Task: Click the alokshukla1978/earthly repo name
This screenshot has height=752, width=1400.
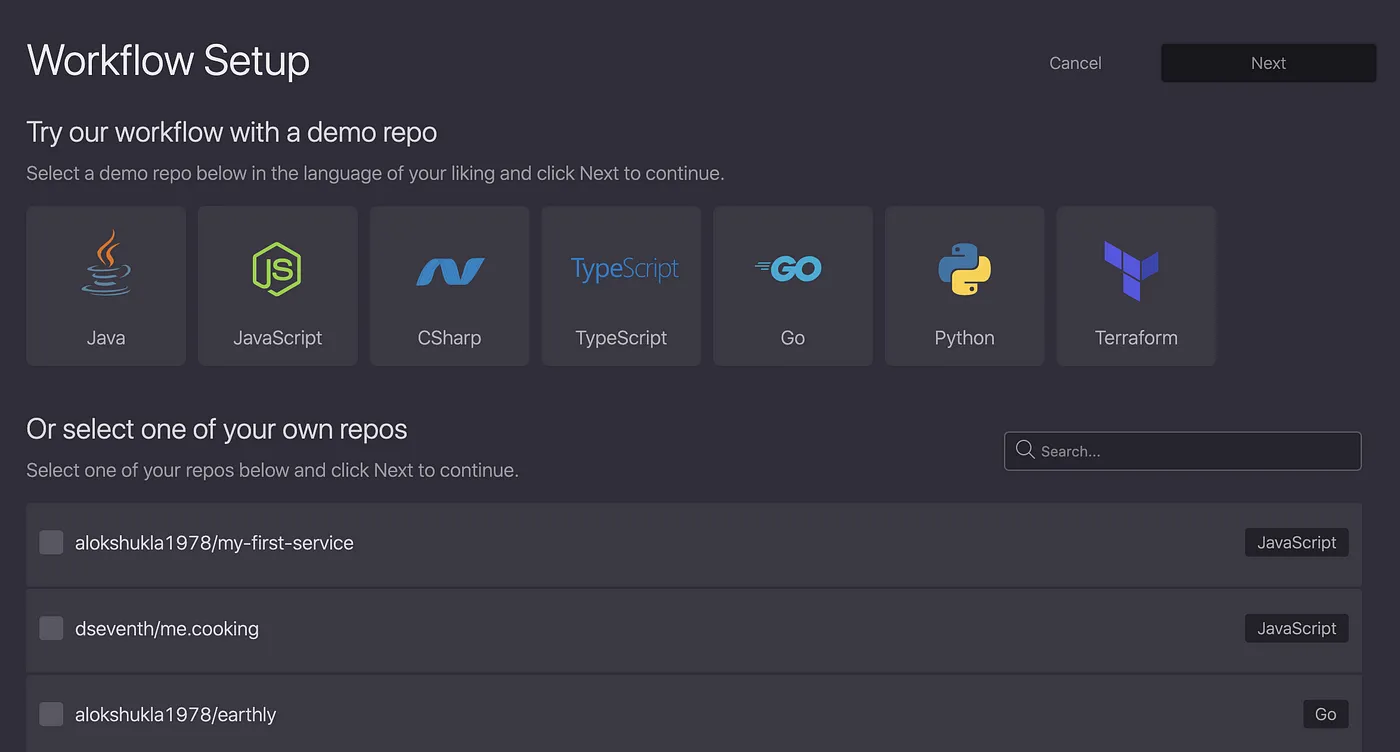Action: 175,715
